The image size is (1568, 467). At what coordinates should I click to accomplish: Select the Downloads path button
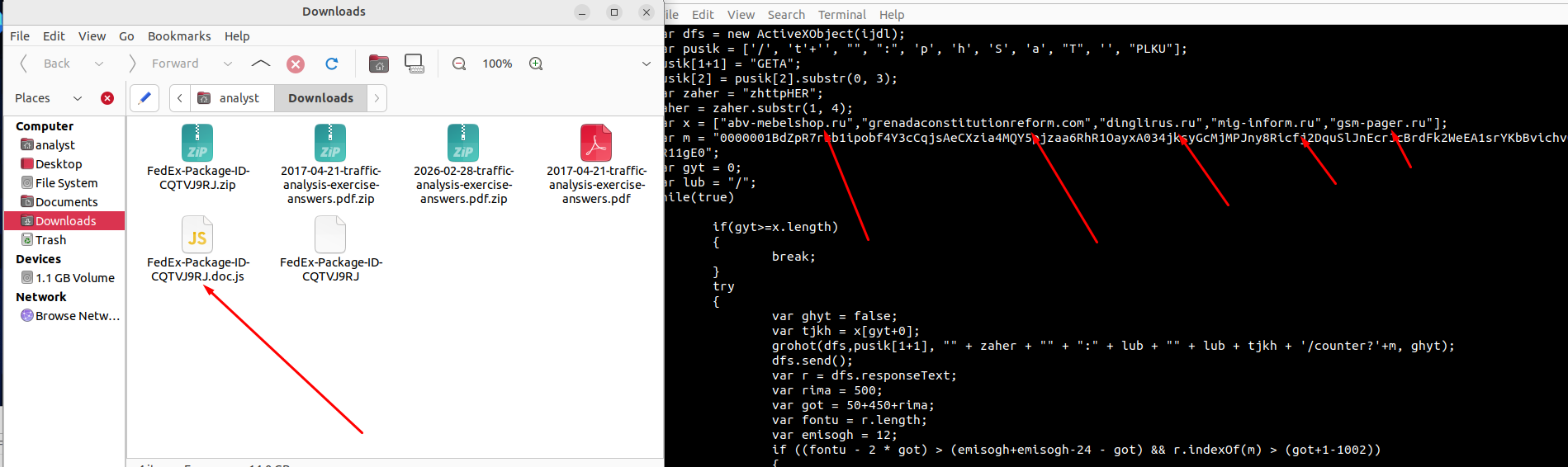(320, 98)
